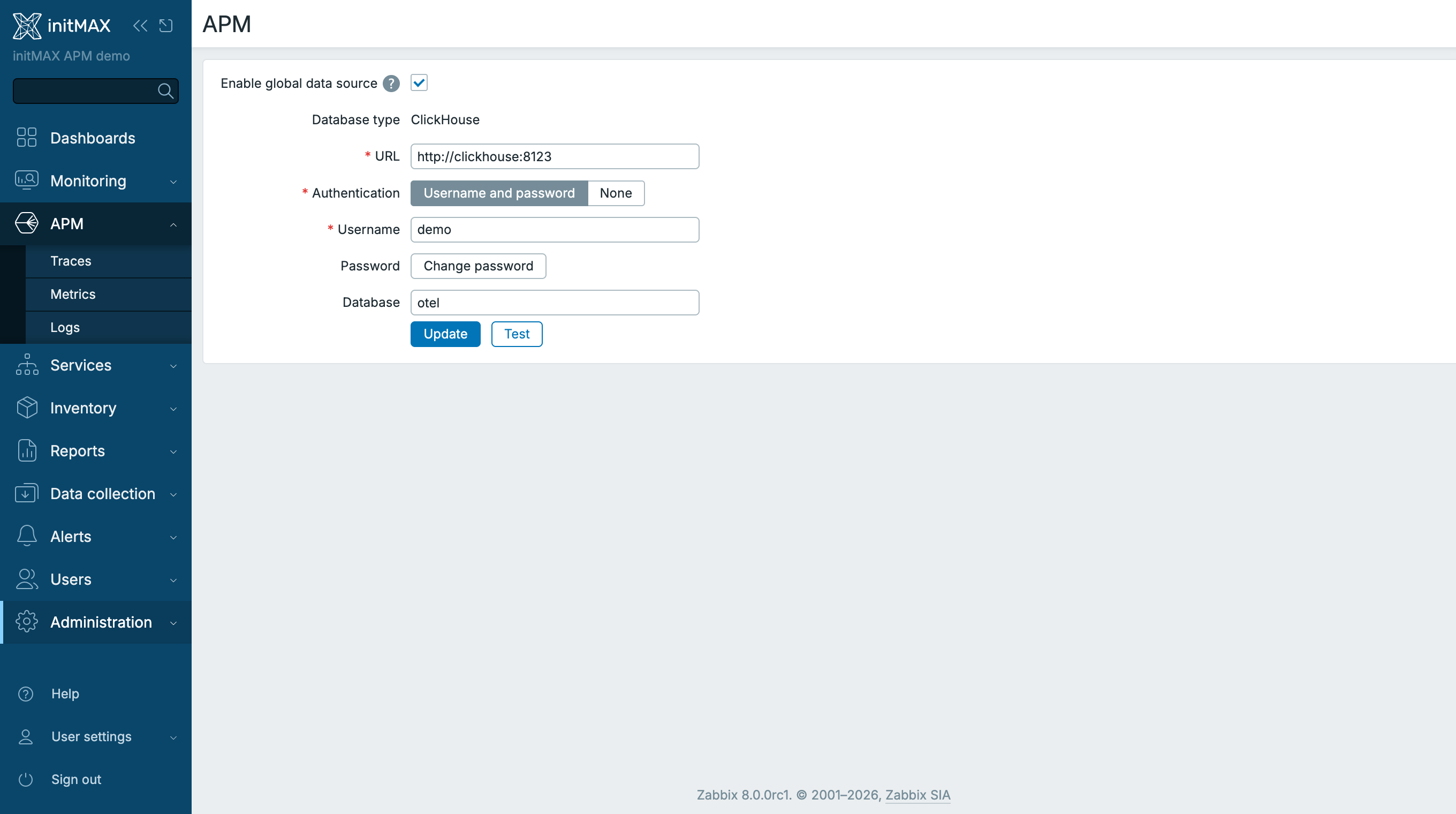Click the Help question-circle icon

tap(26, 694)
